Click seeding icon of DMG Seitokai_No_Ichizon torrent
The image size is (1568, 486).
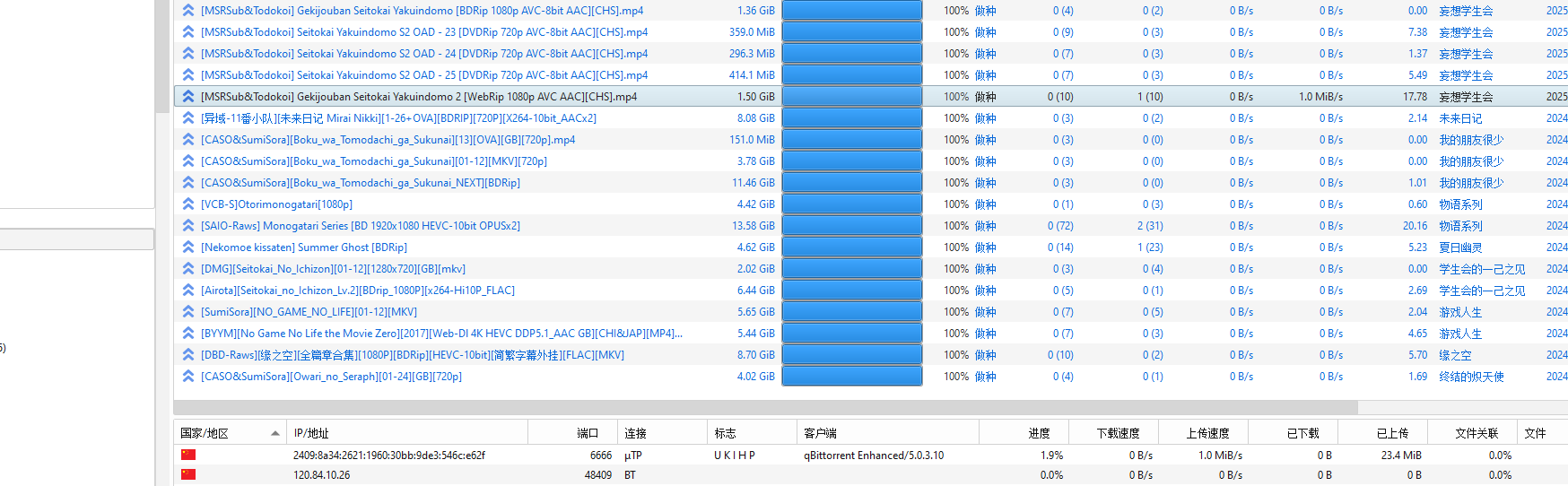(188, 269)
